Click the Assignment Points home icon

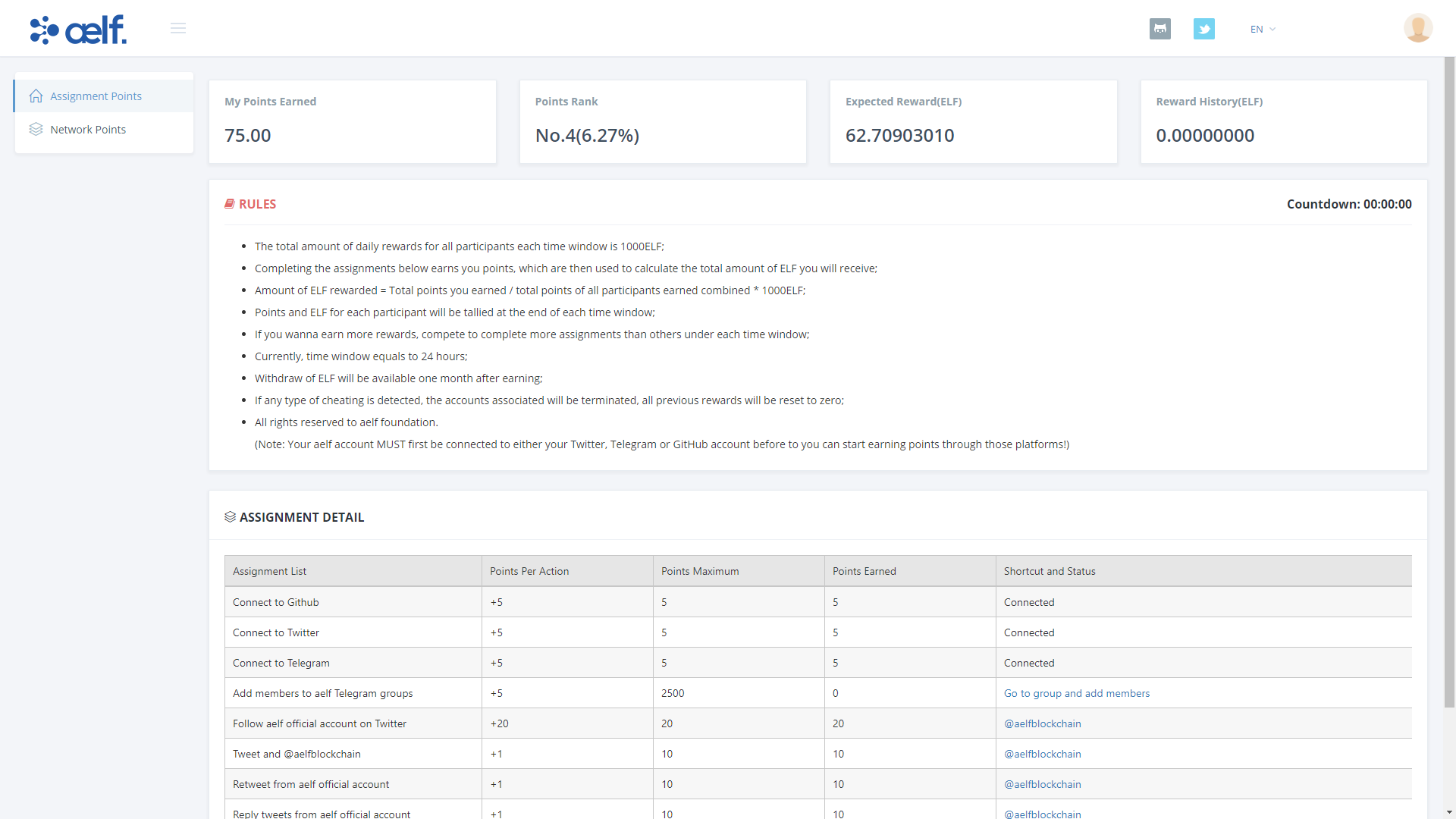(36, 96)
